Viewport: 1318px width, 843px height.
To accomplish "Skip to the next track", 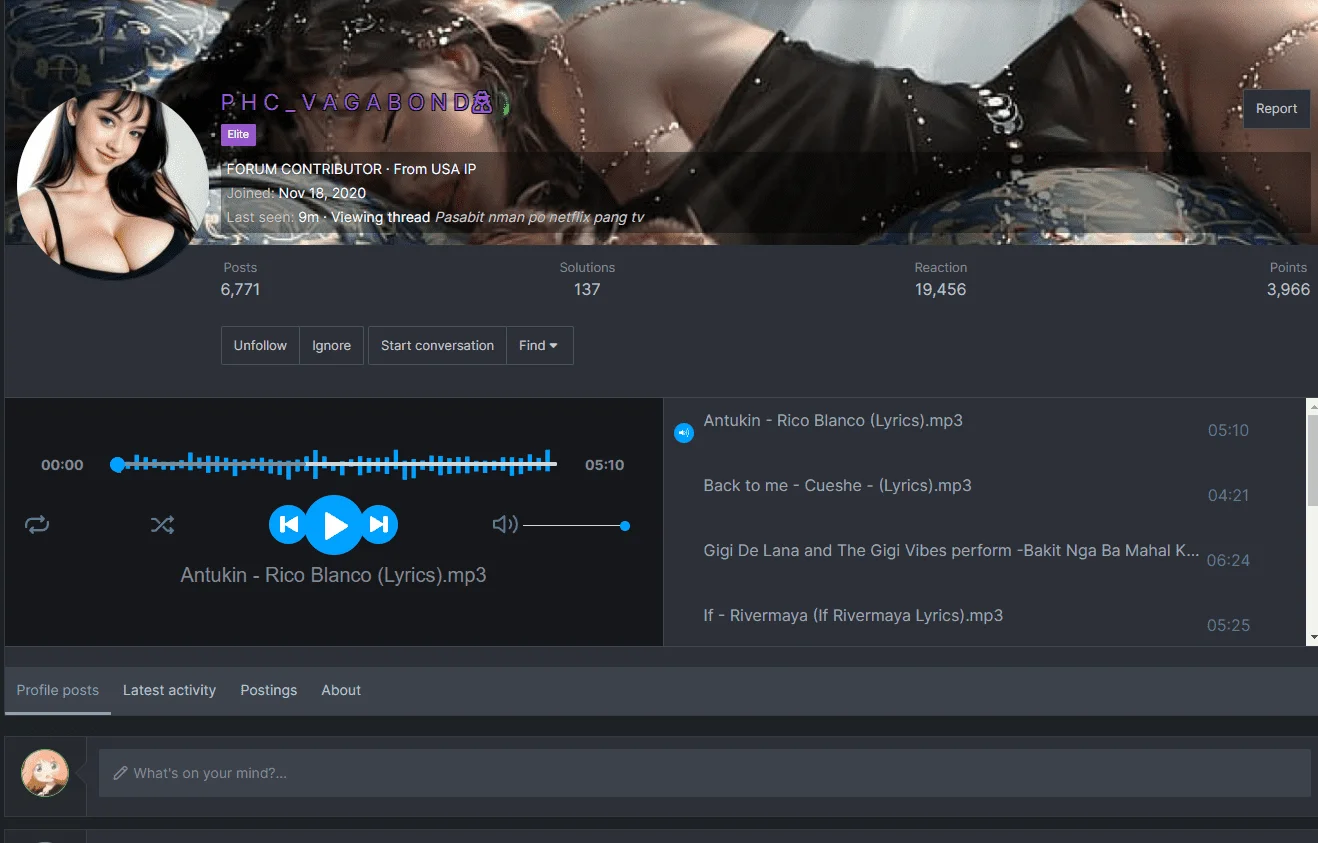I will (x=379, y=525).
